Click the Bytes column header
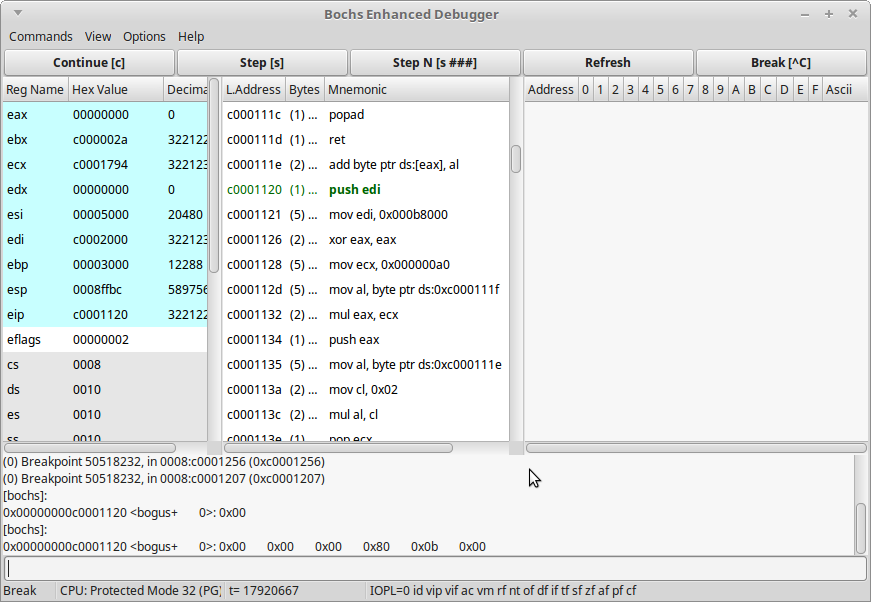This screenshot has height=602, width=871. (x=304, y=90)
